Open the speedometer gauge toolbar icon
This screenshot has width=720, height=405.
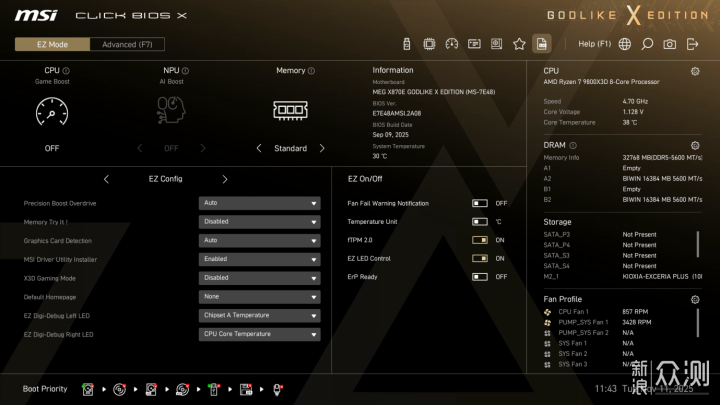coord(452,44)
